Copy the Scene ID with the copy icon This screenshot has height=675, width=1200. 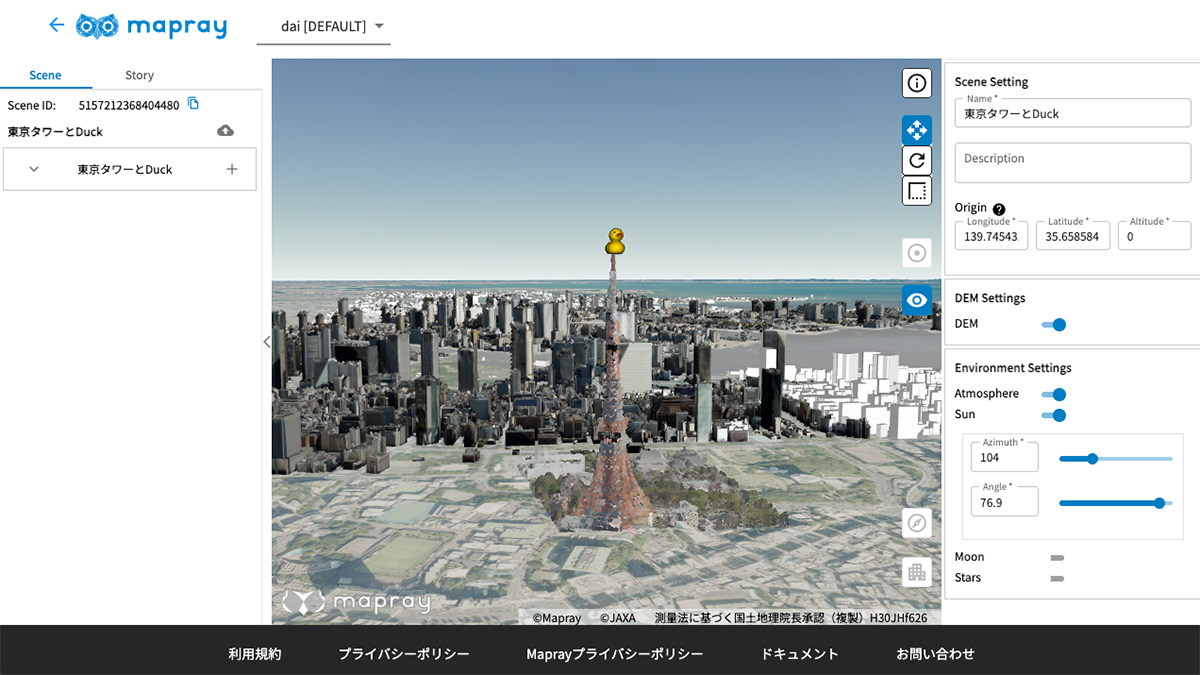coord(194,104)
